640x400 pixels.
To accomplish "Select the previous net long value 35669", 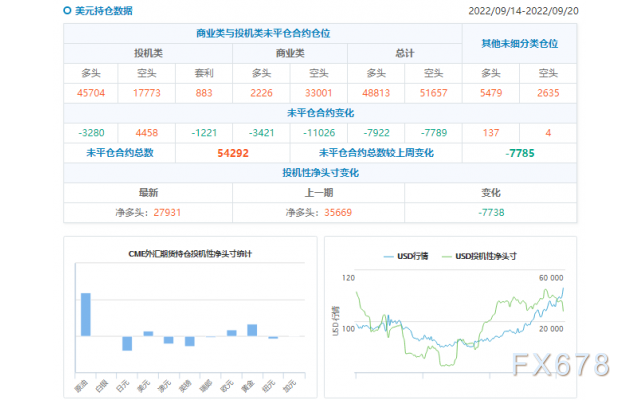I will pos(338,213).
